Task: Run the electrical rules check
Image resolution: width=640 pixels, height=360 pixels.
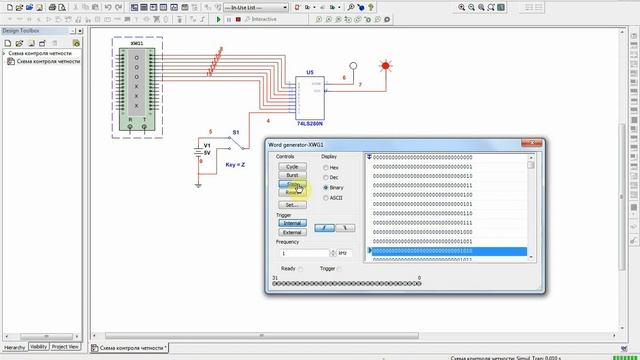Action: [x=297, y=7]
